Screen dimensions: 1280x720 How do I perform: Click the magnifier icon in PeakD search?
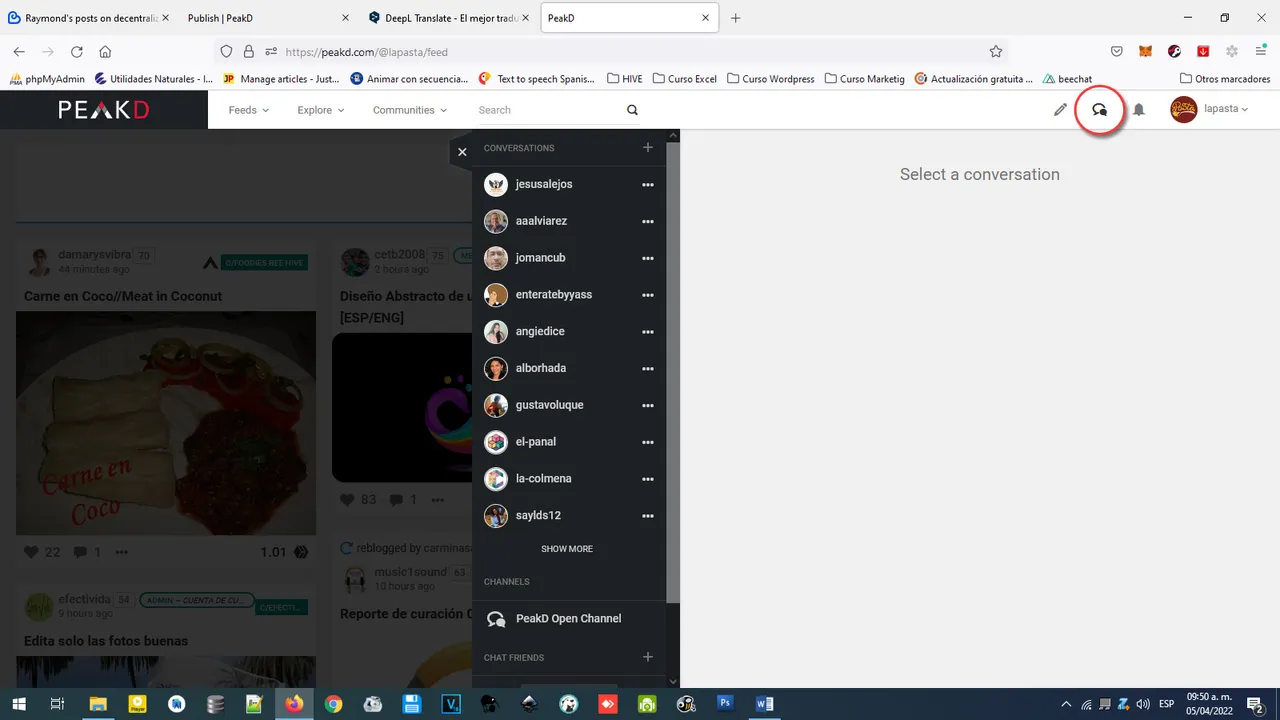tap(632, 110)
